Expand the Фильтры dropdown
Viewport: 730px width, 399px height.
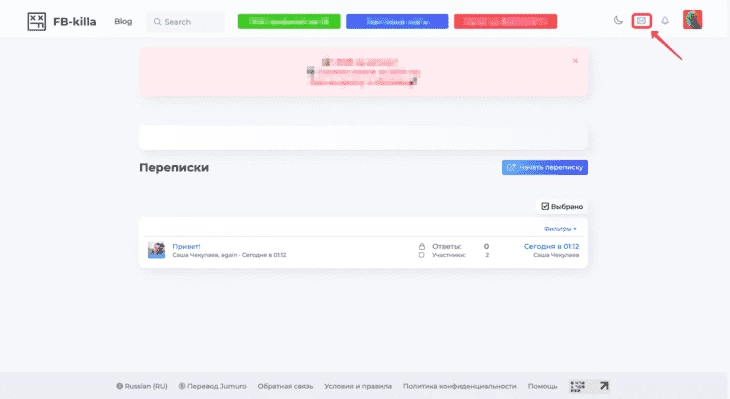pyautogui.click(x=560, y=229)
